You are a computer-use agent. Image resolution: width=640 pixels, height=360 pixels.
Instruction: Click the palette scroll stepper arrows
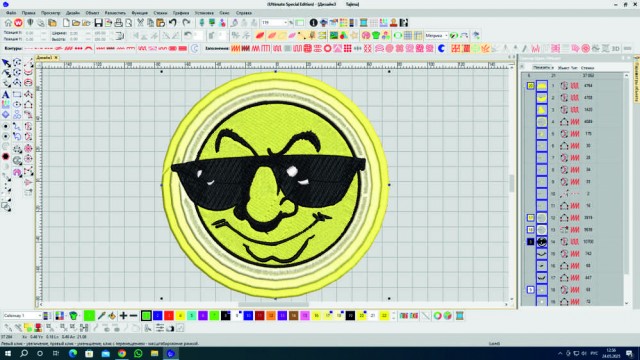coord(393,316)
